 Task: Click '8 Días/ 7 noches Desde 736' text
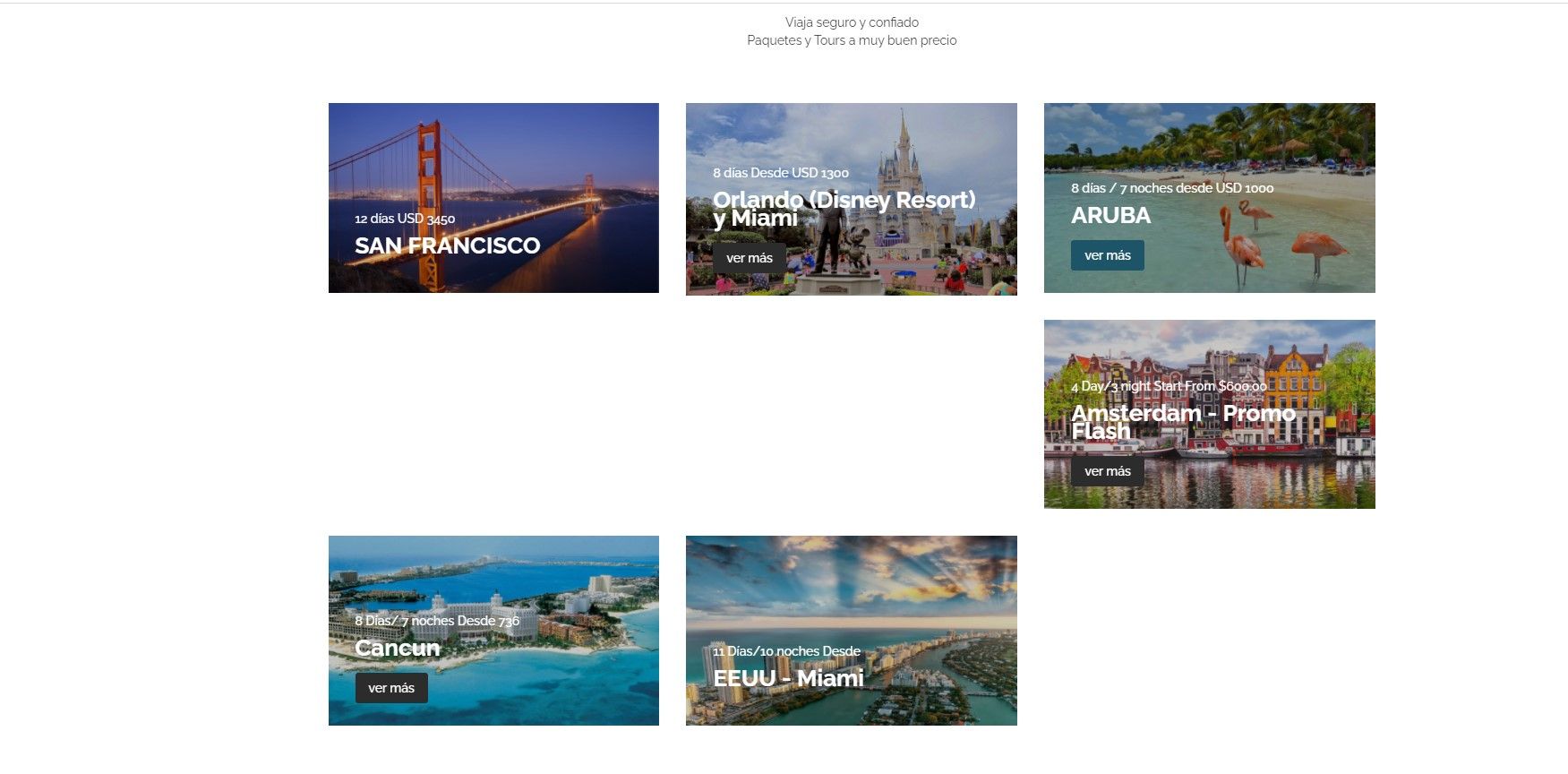[x=437, y=621]
